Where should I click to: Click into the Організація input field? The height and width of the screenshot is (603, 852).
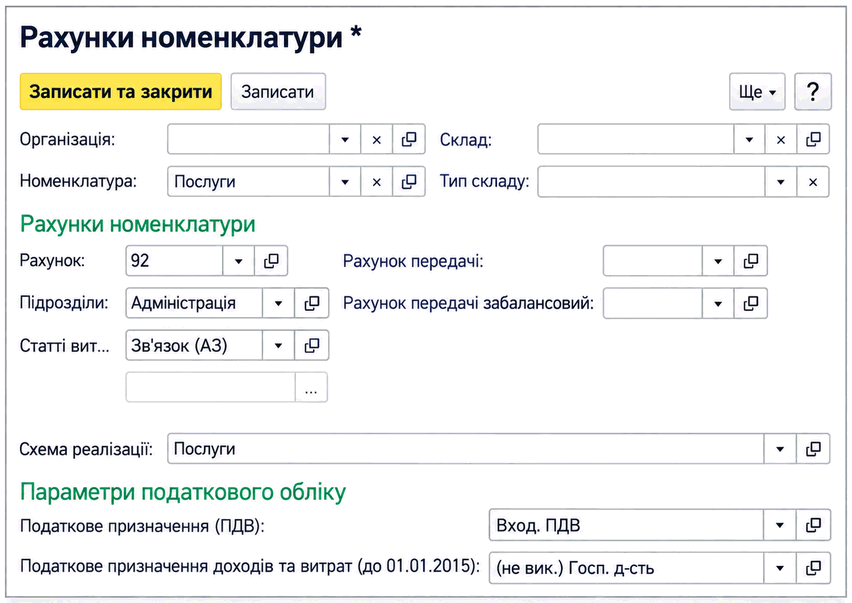pos(248,140)
